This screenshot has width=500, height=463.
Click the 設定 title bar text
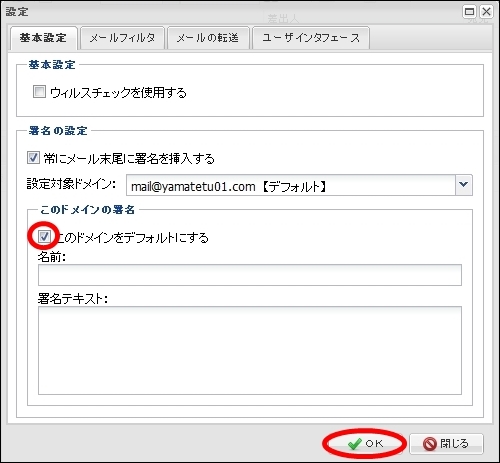click(x=17, y=12)
